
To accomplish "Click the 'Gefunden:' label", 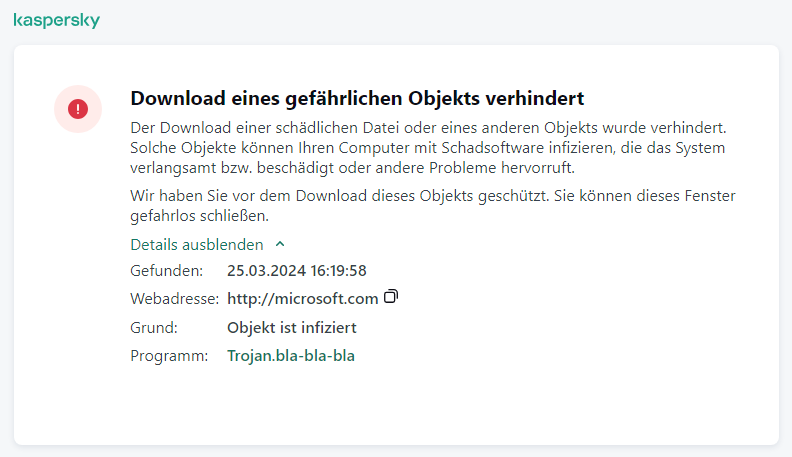I will pos(166,270).
